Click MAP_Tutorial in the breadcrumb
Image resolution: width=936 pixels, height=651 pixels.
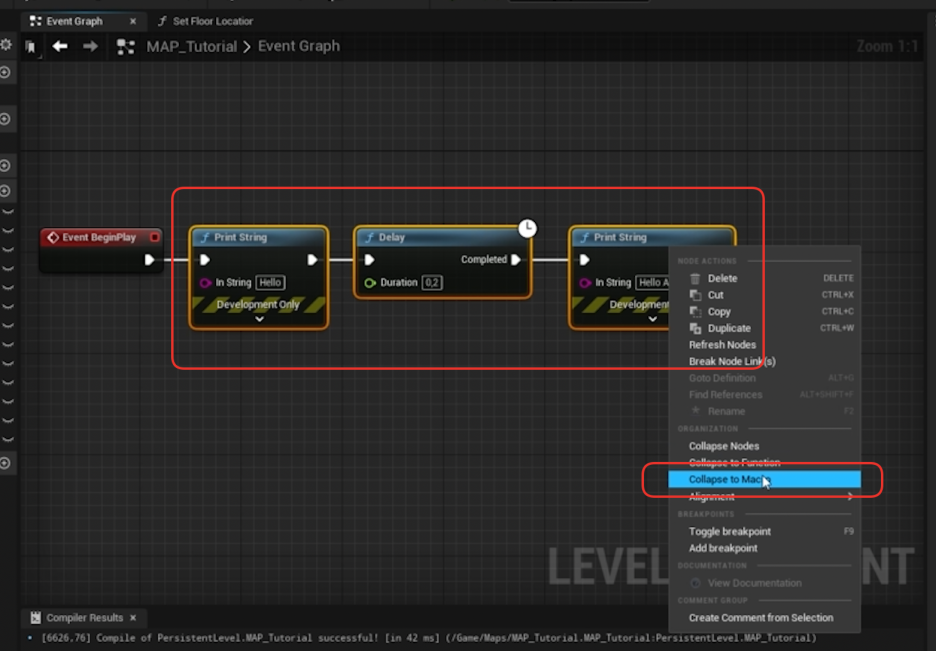192,47
